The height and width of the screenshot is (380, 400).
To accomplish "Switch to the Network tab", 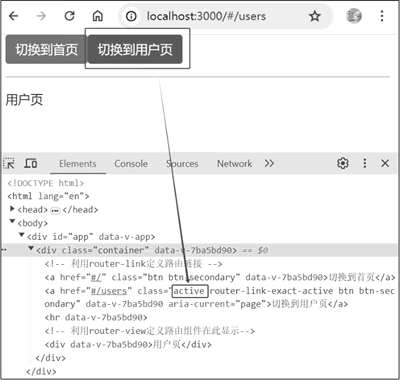I will click(x=234, y=164).
